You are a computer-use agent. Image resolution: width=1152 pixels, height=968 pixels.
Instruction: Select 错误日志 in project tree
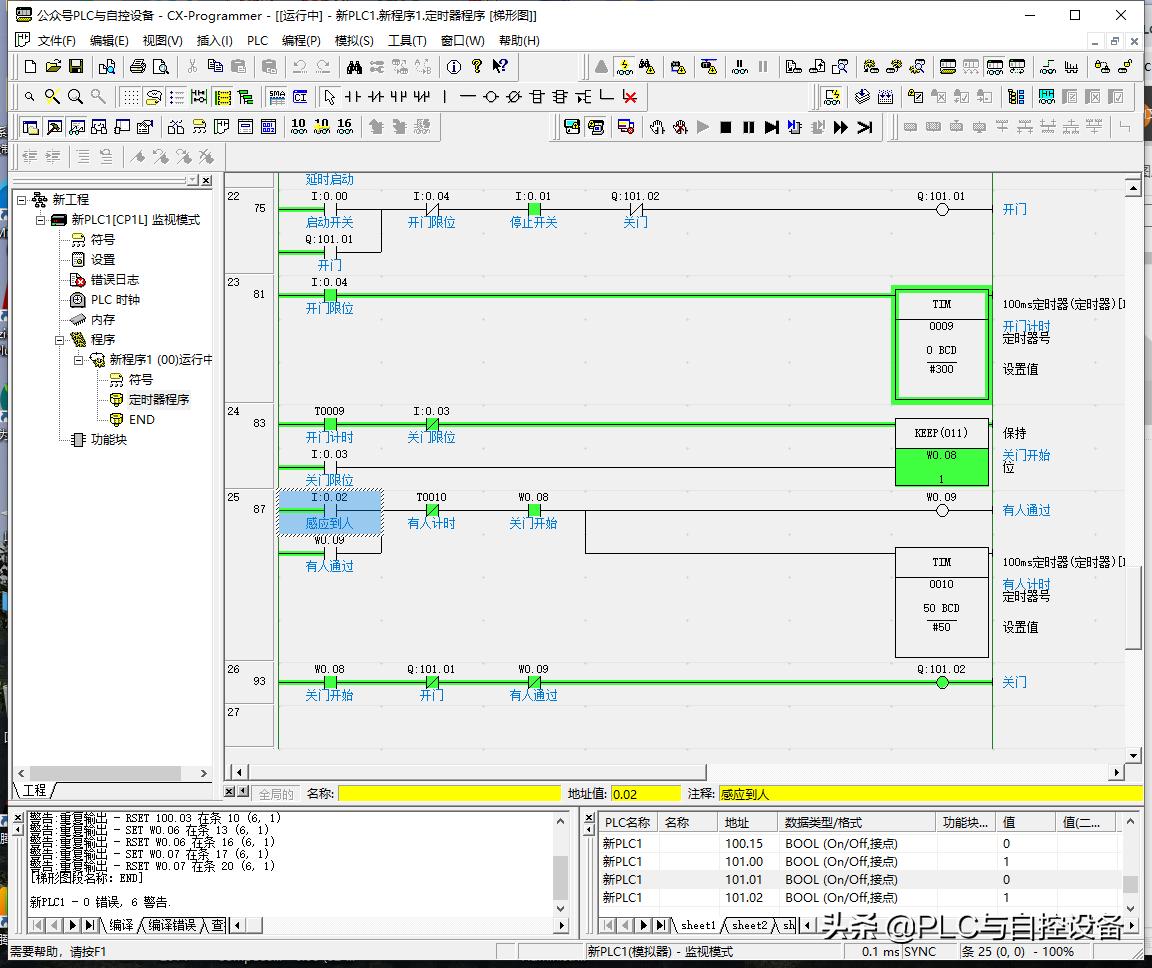[x=114, y=280]
